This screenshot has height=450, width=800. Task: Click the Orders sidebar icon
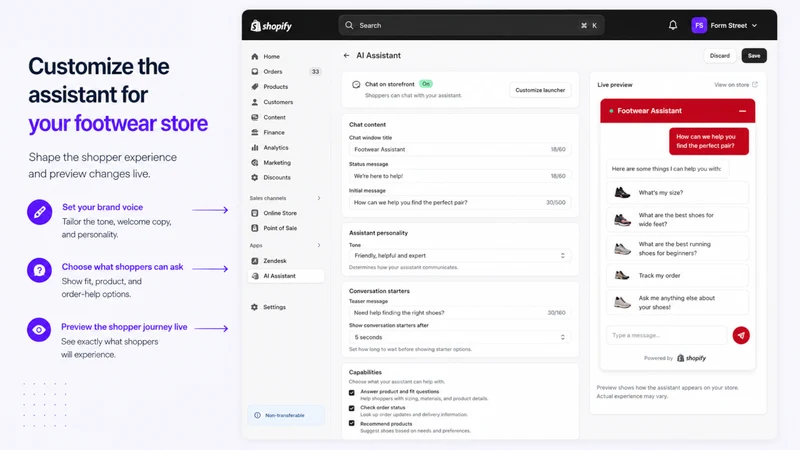pos(255,71)
